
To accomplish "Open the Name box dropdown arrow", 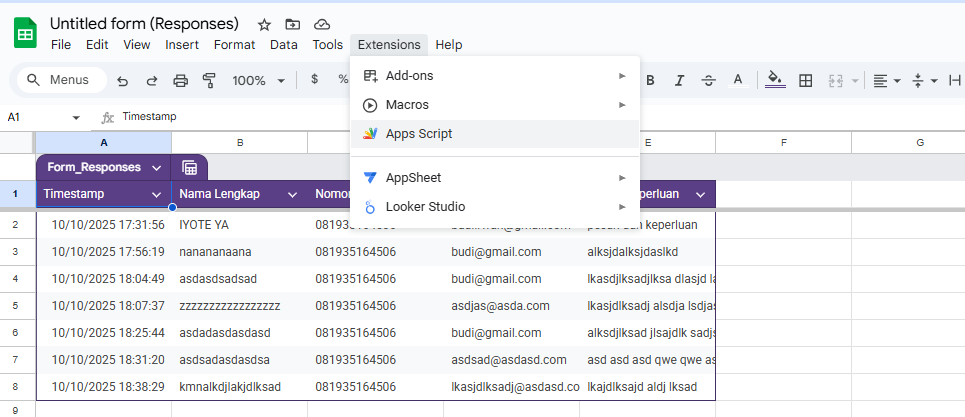I will tap(76, 117).
